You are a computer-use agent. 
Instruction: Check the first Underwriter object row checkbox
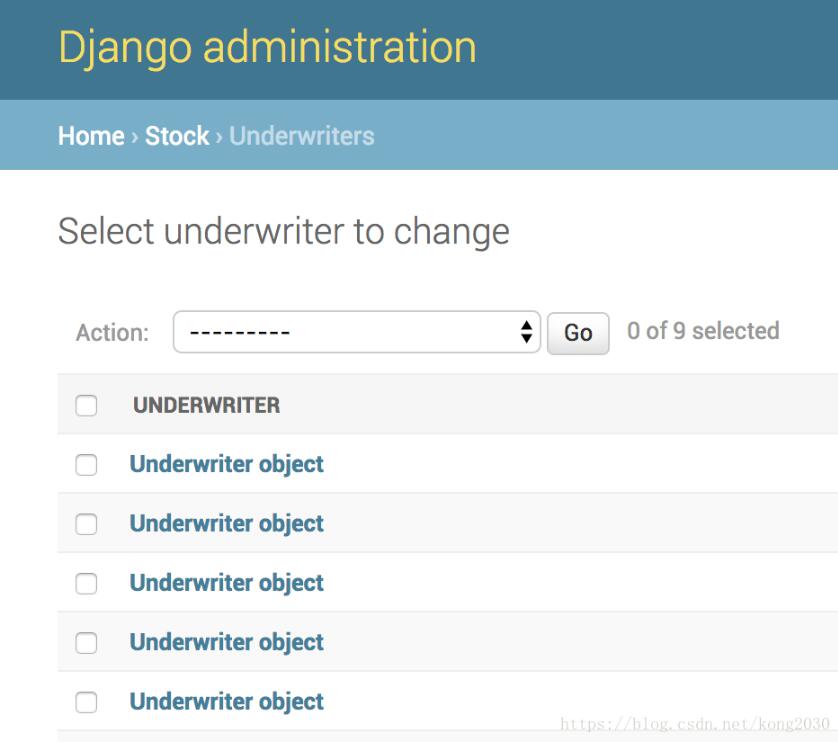click(x=86, y=463)
